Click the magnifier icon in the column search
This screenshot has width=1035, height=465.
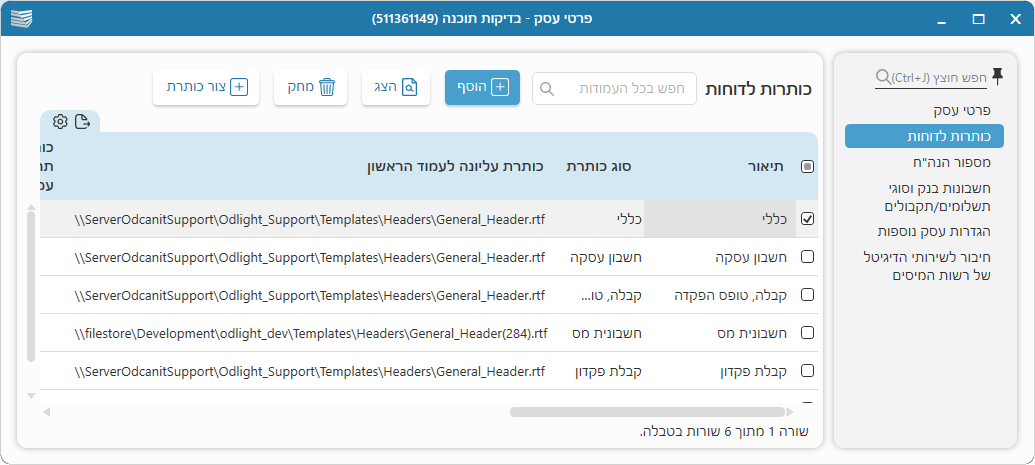(x=547, y=88)
